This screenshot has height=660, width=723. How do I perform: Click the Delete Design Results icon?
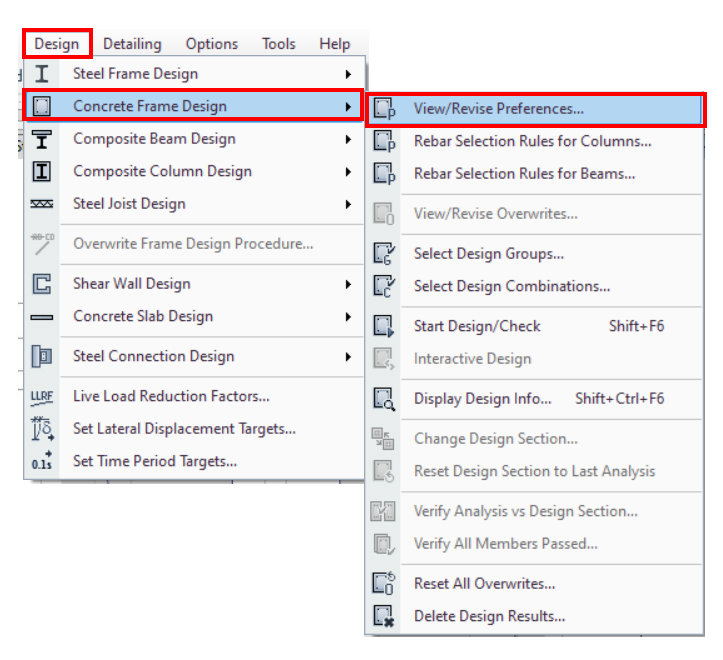pos(384,617)
